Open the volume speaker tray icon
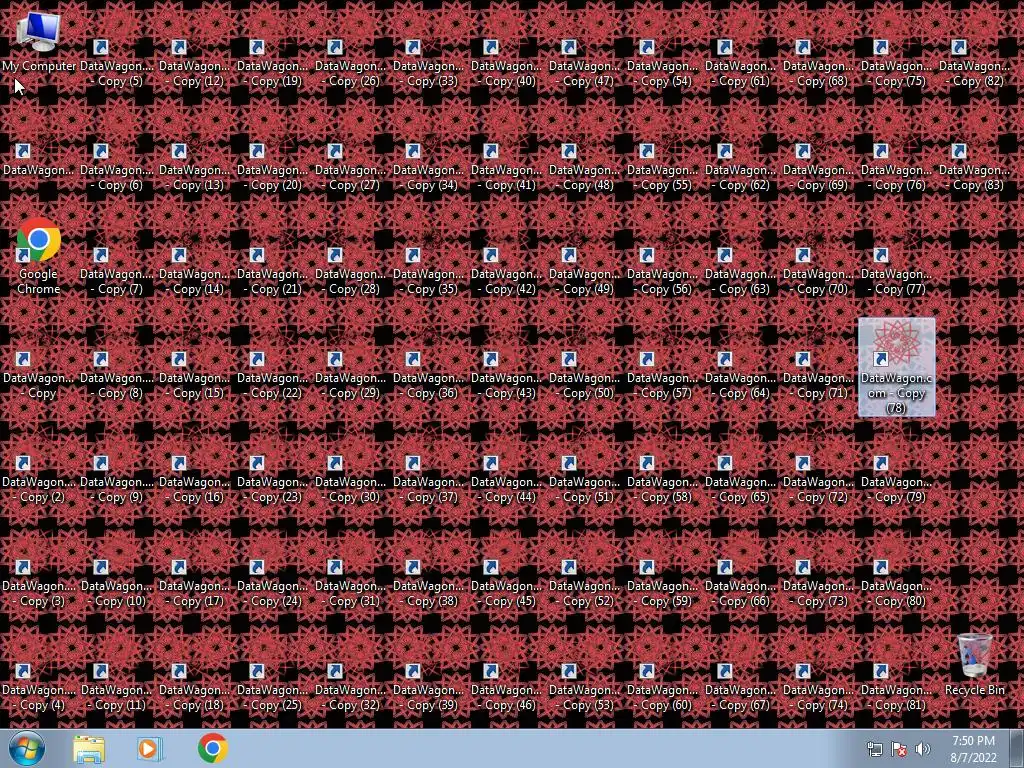This screenshot has width=1024, height=768. point(922,750)
